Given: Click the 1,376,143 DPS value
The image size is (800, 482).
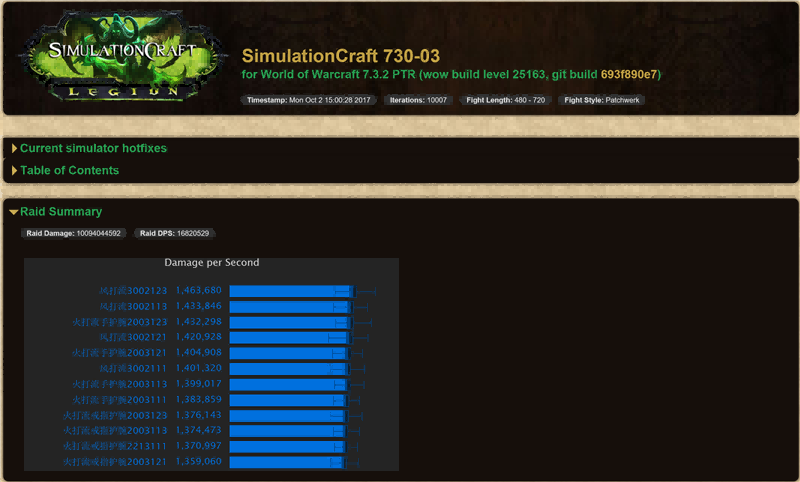Looking at the screenshot, I should [199, 415].
